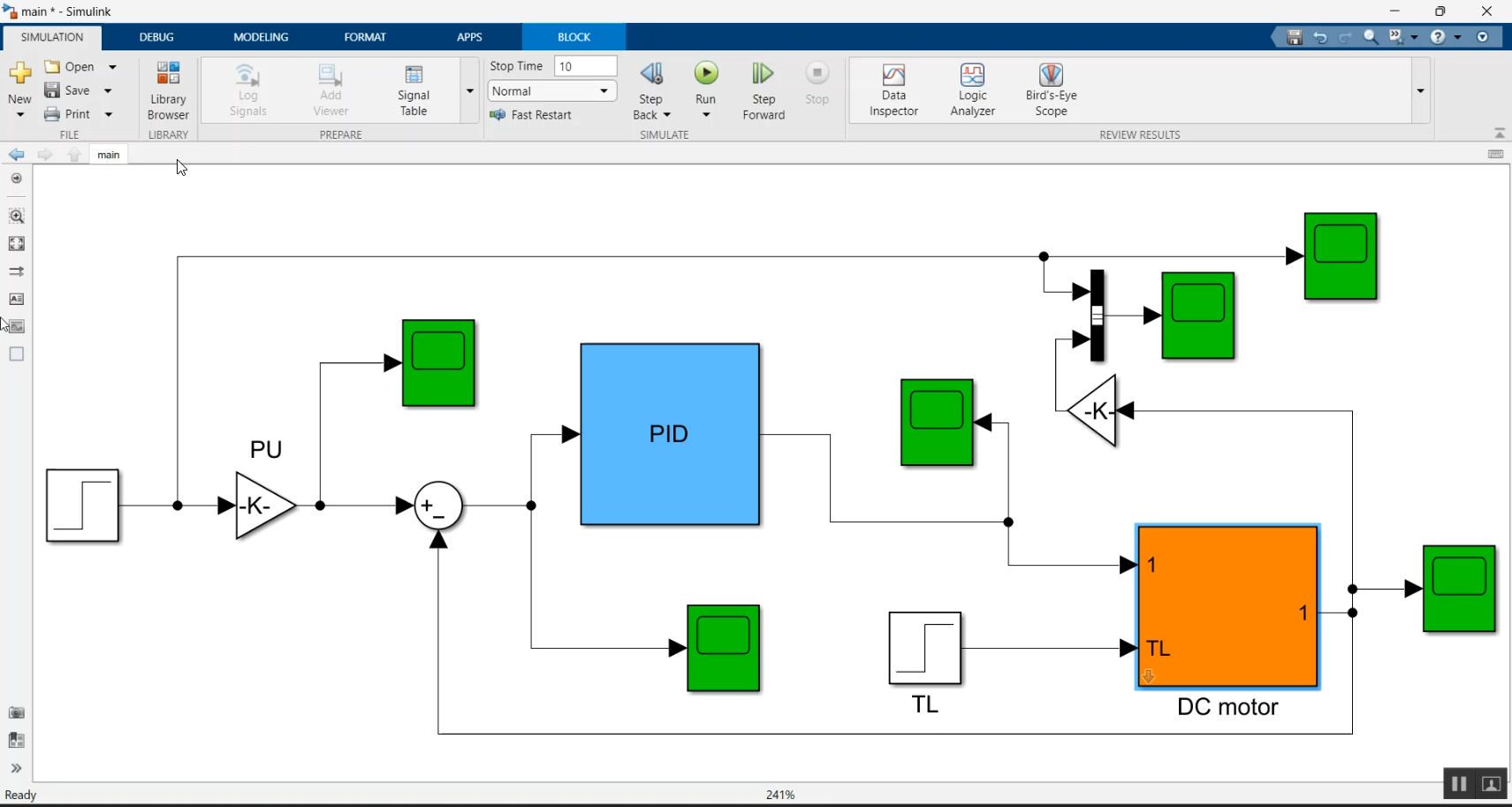Toggle Fast Restart
Screen dimensions: 1512x807
(x=531, y=115)
